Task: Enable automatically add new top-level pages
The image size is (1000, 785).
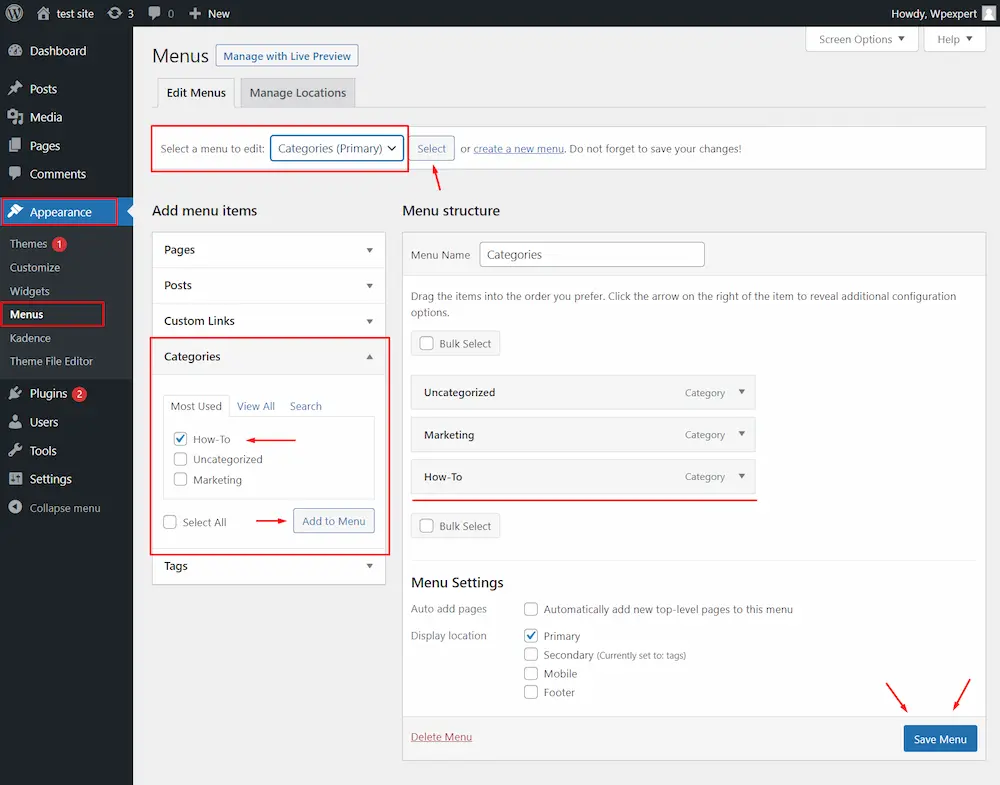Action: tap(531, 609)
